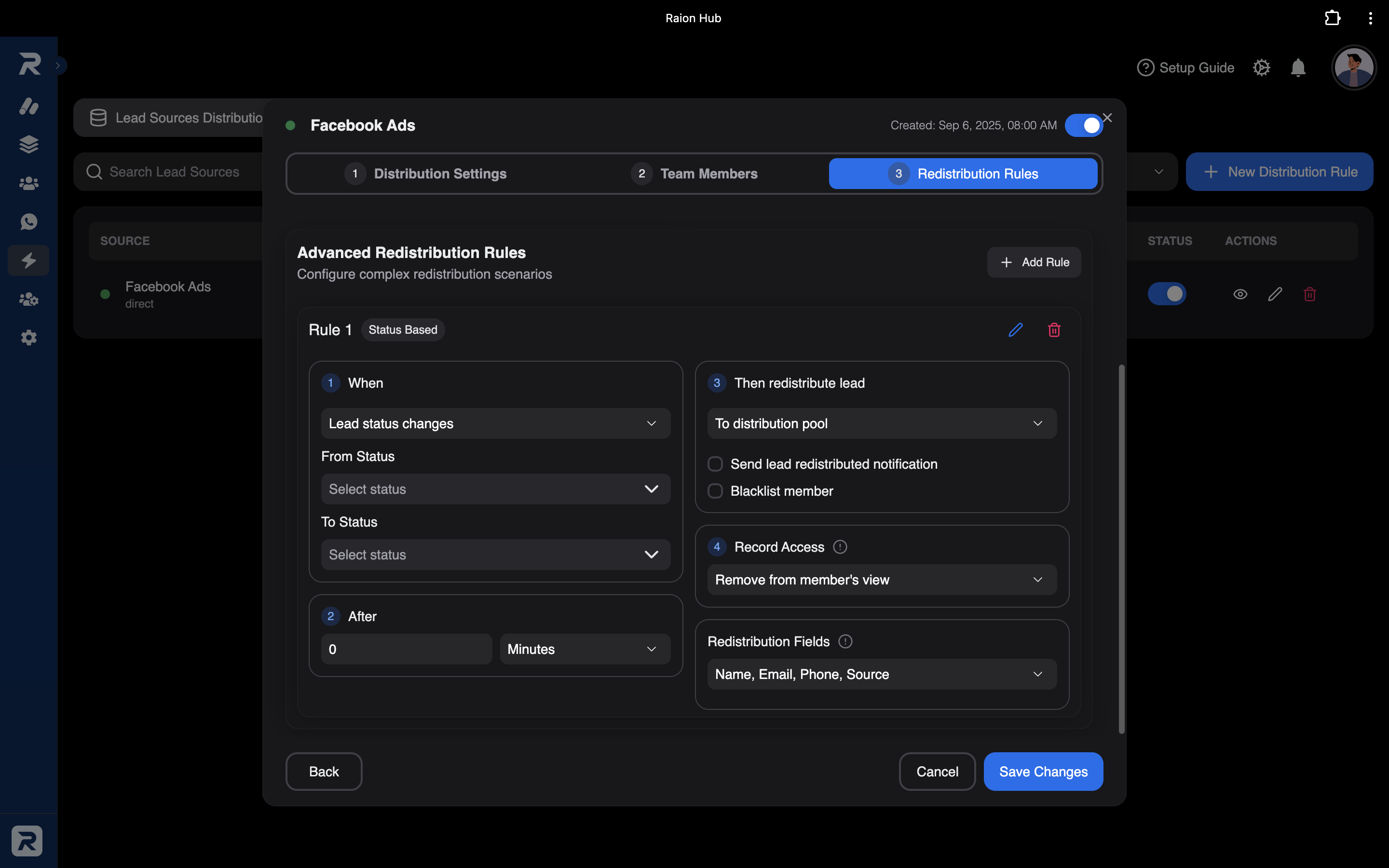Image resolution: width=1389 pixels, height=868 pixels.
Task: Open the team members group icon in sidebar
Action: pos(29,183)
